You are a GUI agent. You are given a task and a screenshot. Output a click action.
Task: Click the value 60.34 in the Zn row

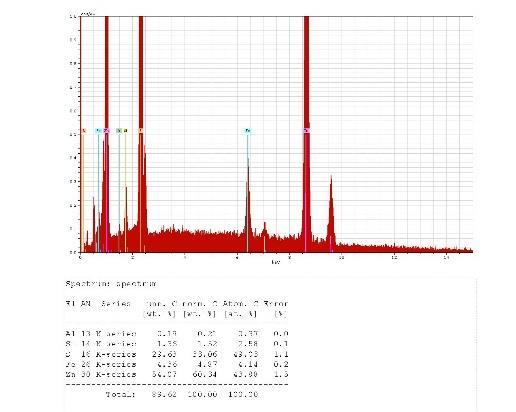pos(205,374)
